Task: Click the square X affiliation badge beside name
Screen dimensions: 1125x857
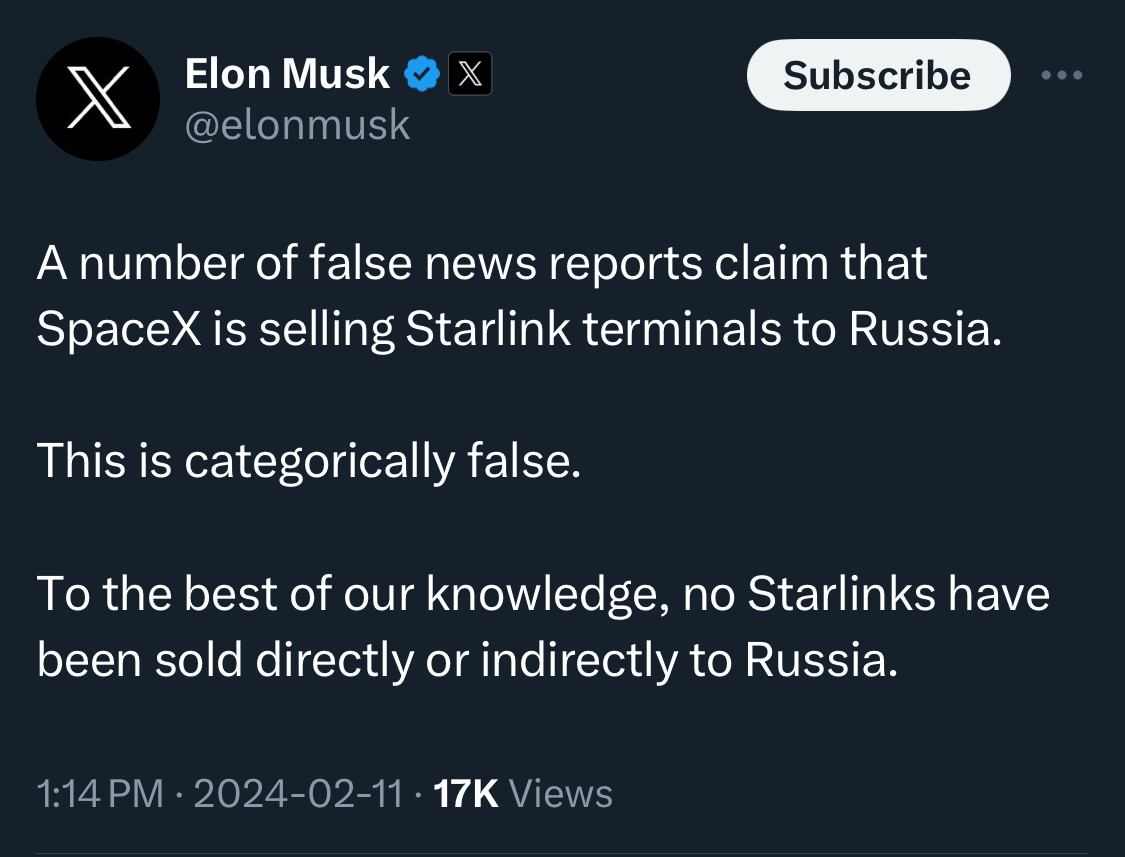Action: tap(470, 73)
